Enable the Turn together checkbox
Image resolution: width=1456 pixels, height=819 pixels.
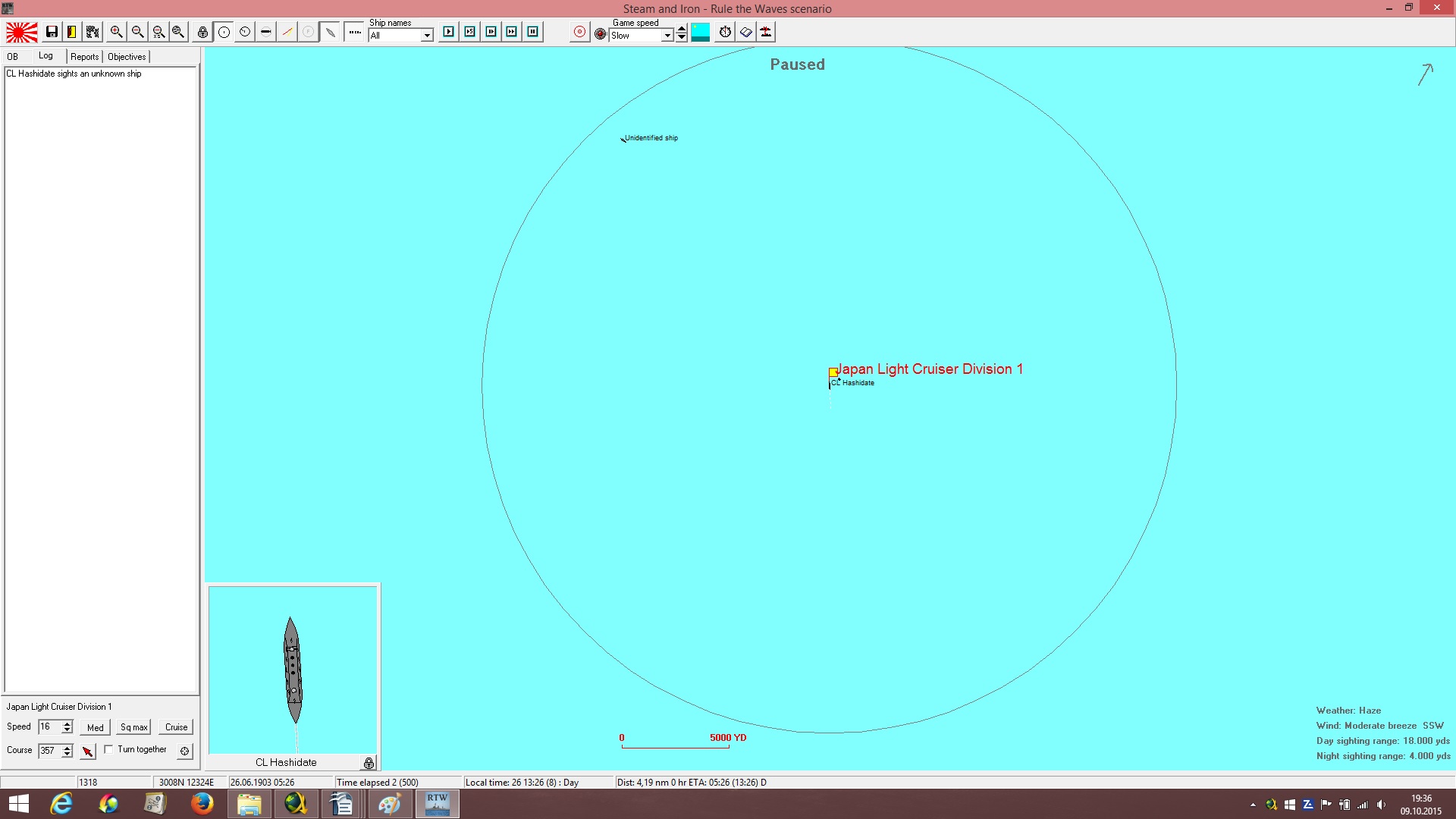click(x=108, y=749)
